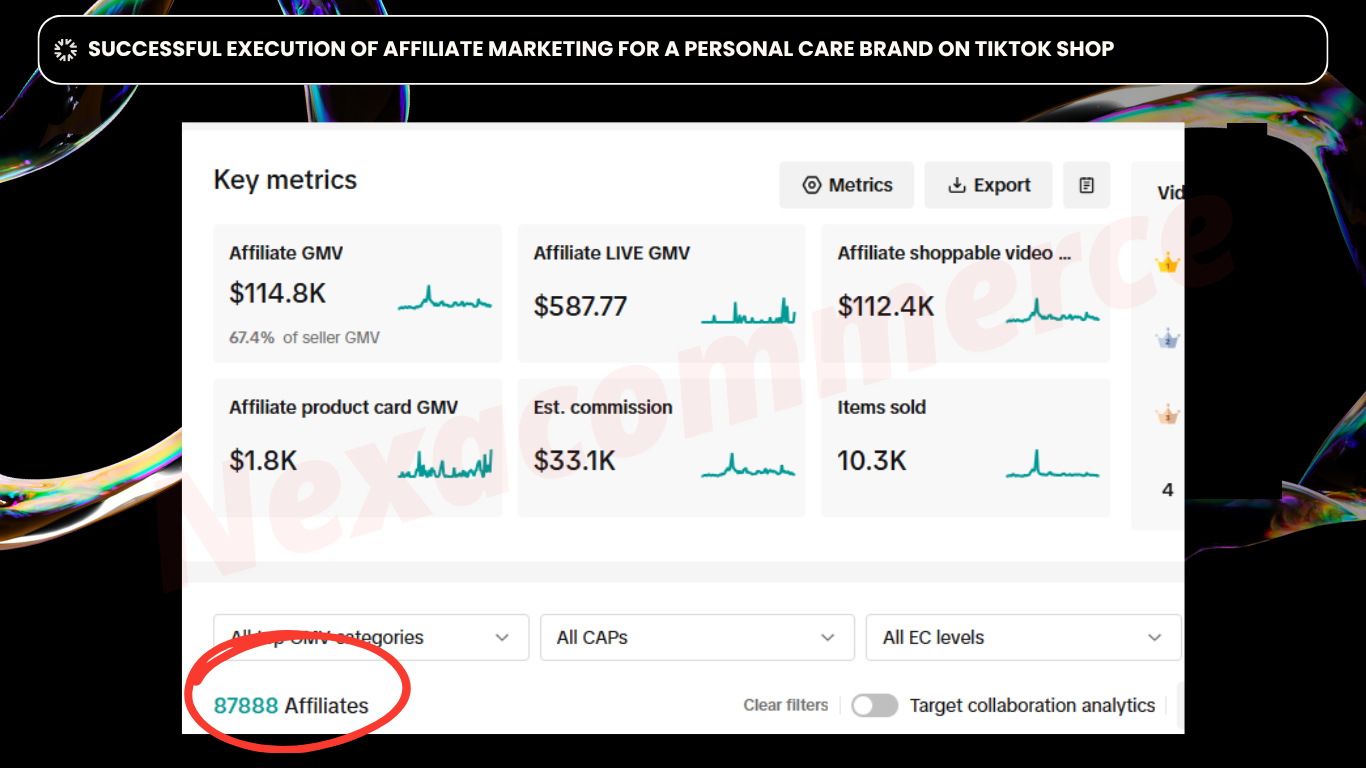Click the Items sold sparkline chart

point(1052,467)
